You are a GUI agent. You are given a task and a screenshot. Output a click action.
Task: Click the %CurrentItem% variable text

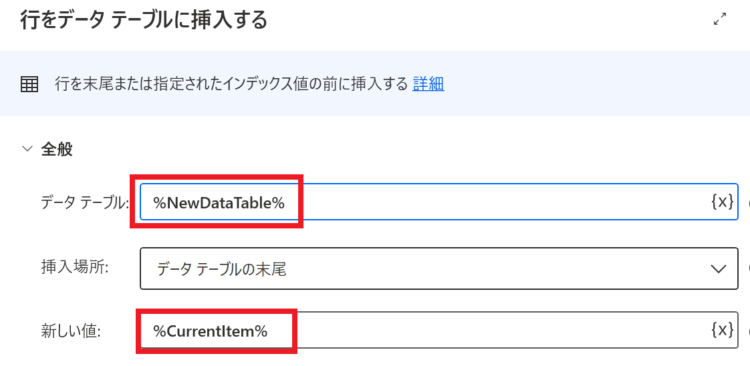tap(210, 331)
